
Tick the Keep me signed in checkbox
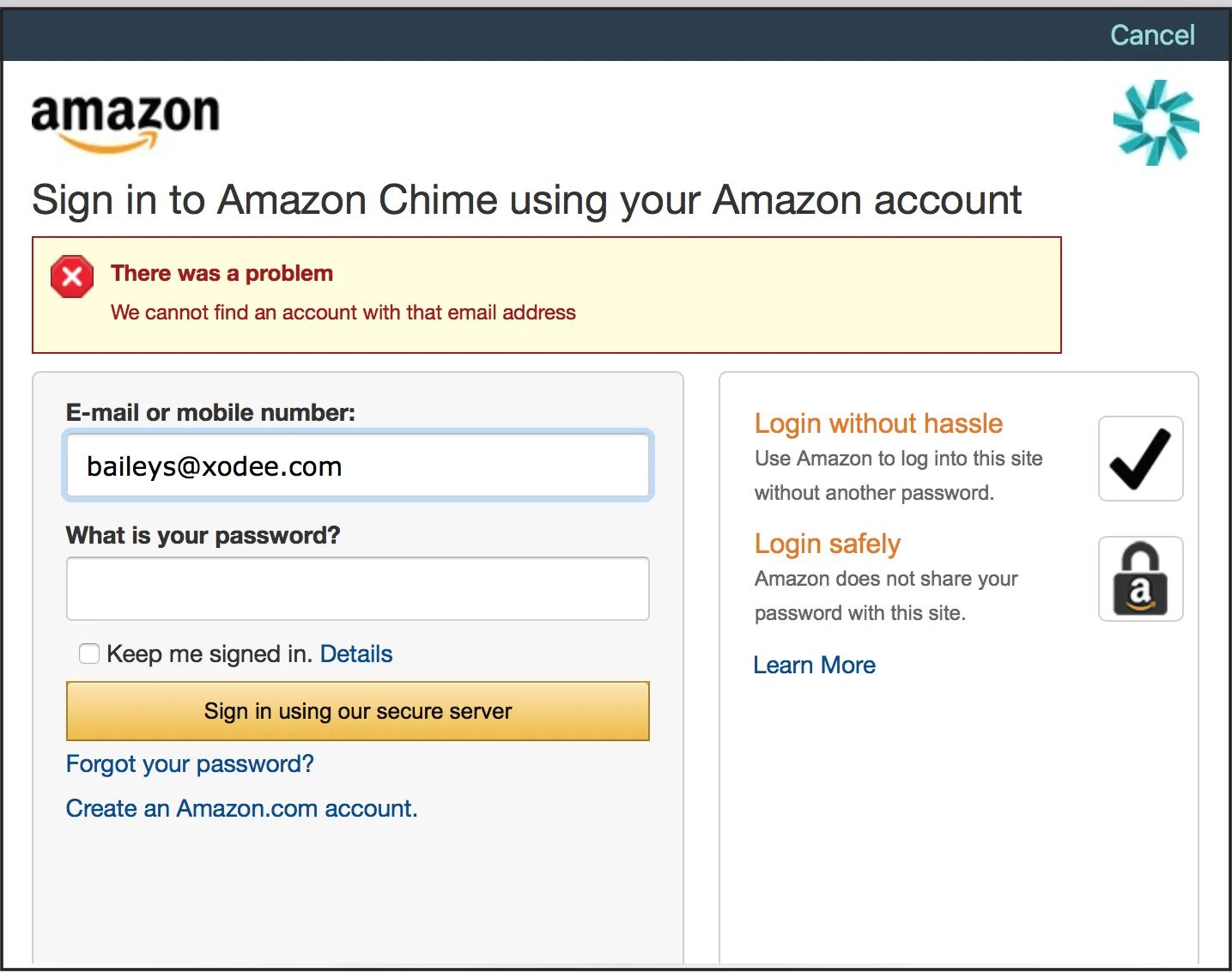pyautogui.click(x=89, y=654)
